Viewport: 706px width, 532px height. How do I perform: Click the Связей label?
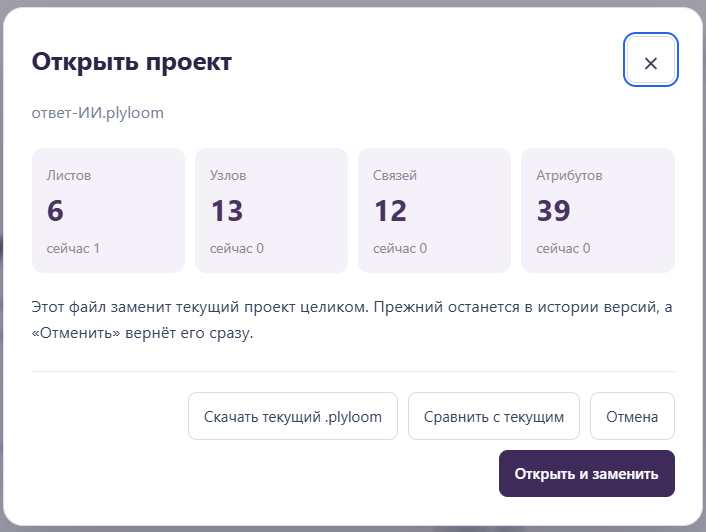(395, 175)
